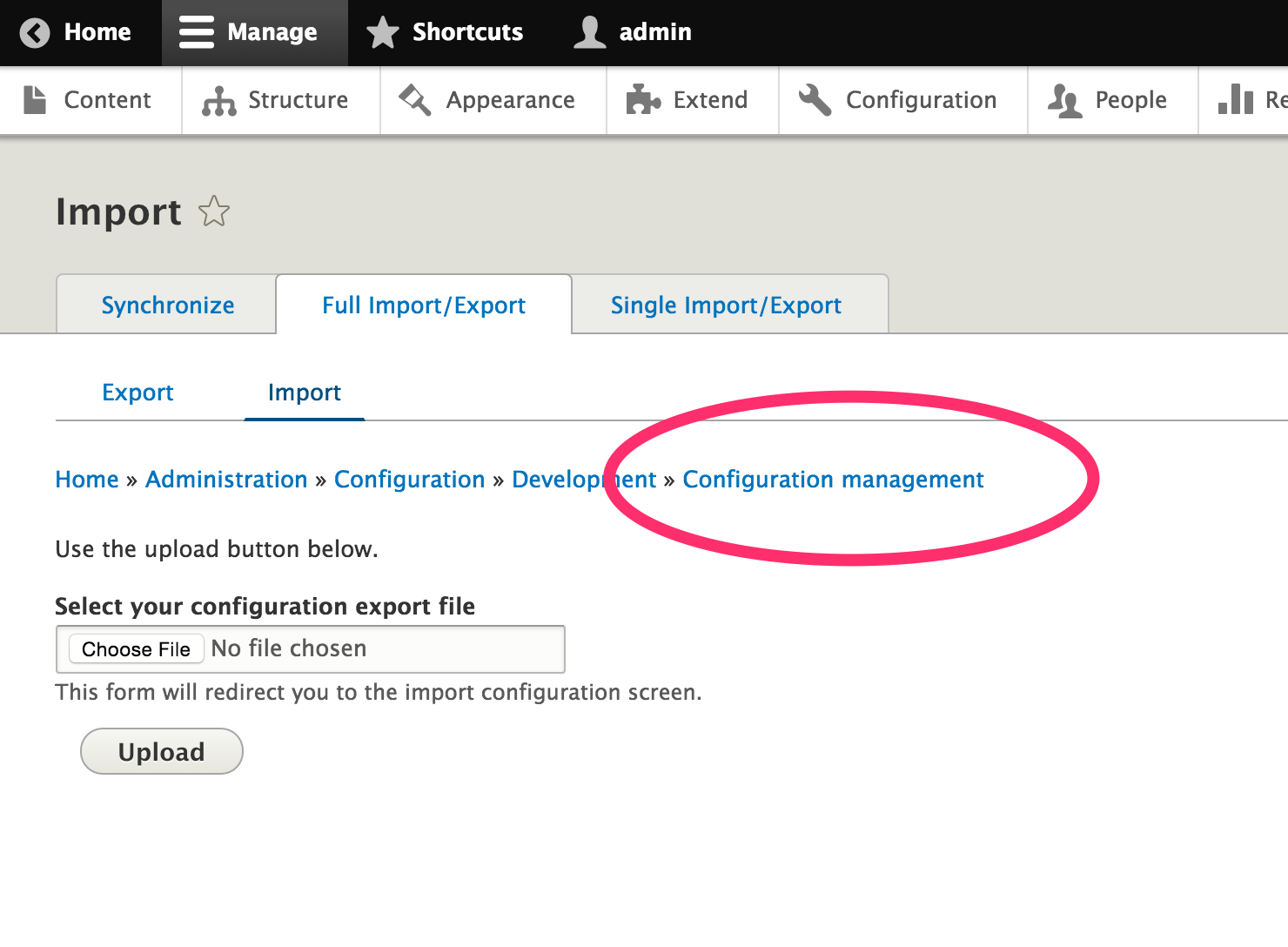
Task: Click the Extend puzzle piece icon
Action: pyautogui.click(x=644, y=100)
